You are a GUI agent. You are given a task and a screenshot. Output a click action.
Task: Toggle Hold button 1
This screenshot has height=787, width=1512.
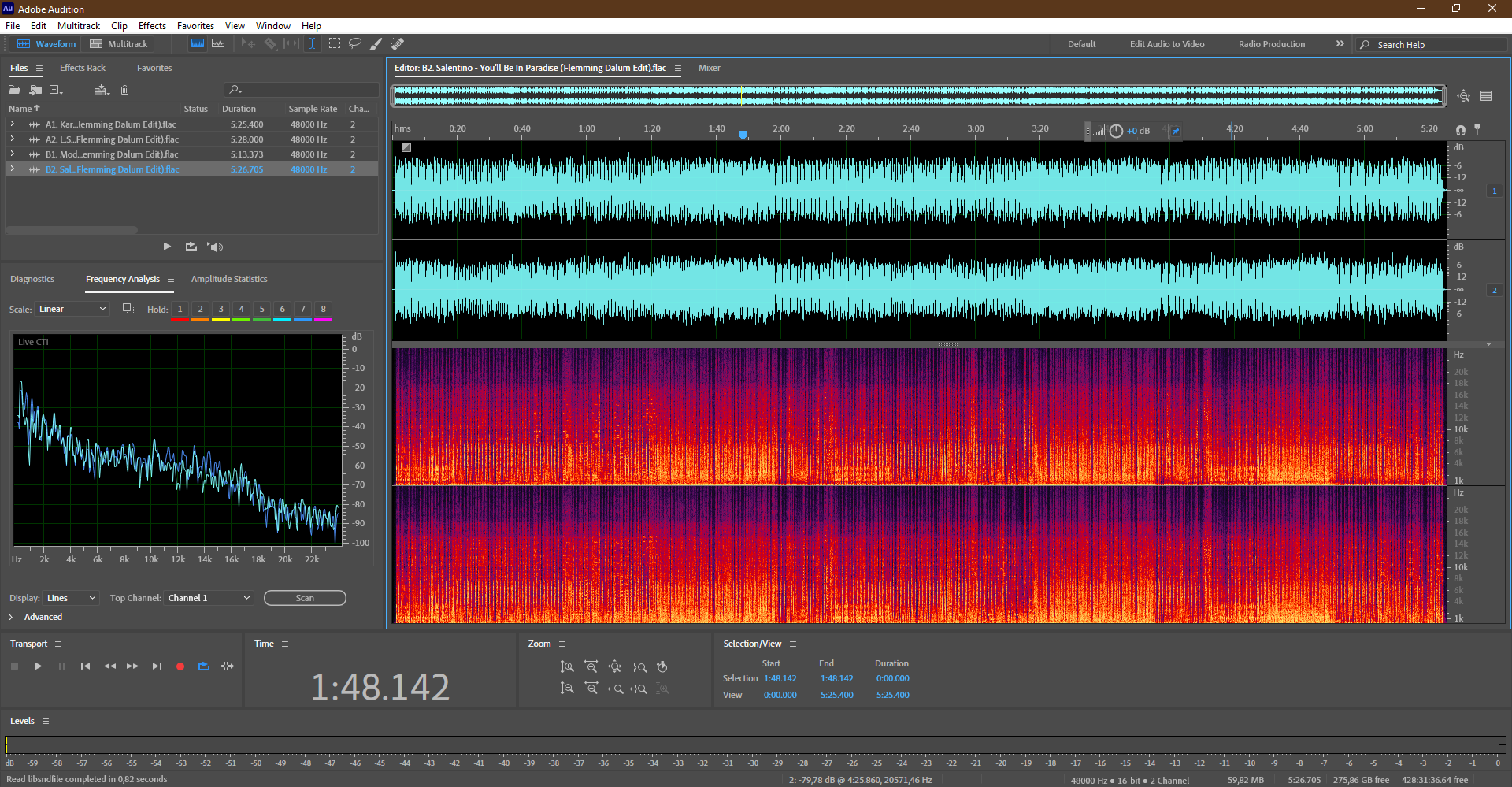pos(180,309)
